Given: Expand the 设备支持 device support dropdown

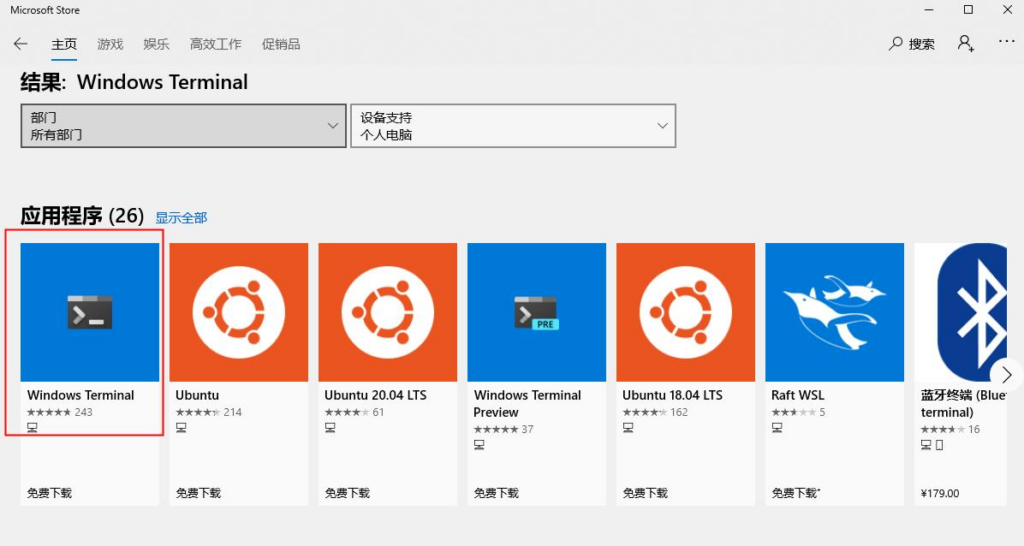Looking at the screenshot, I should (x=512, y=126).
